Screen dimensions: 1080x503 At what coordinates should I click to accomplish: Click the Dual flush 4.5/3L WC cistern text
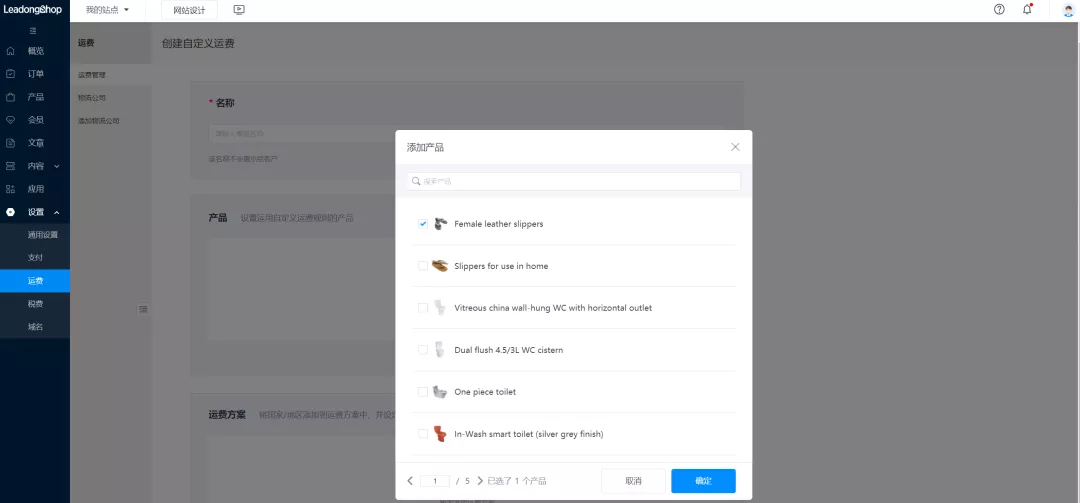508,350
